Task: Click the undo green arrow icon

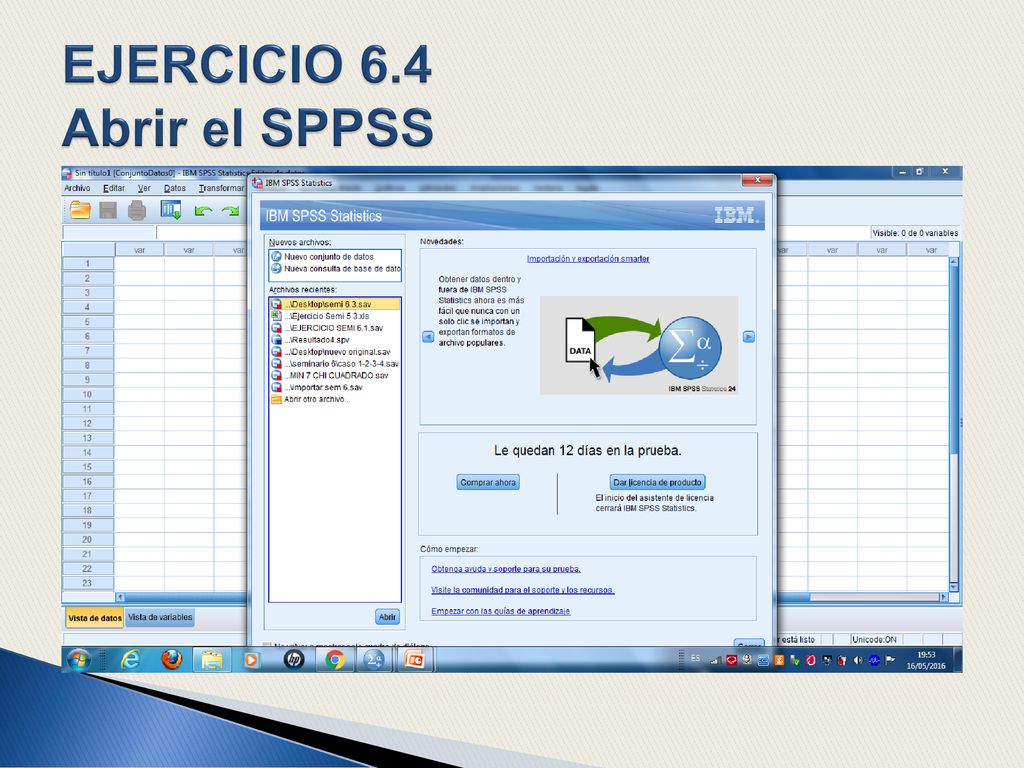Action: click(203, 211)
